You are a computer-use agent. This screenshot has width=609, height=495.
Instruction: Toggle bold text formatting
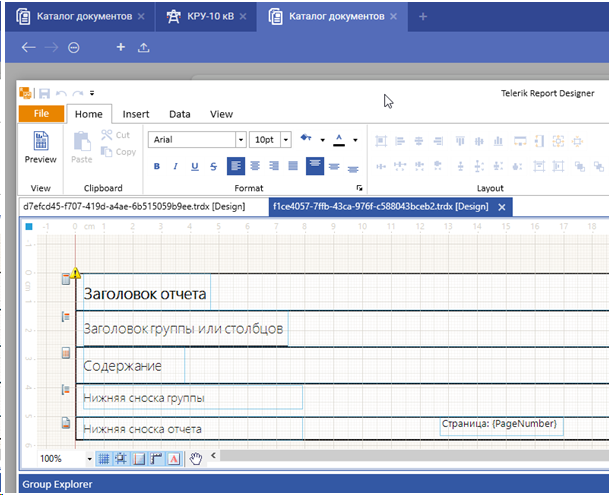[x=157, y=166]
